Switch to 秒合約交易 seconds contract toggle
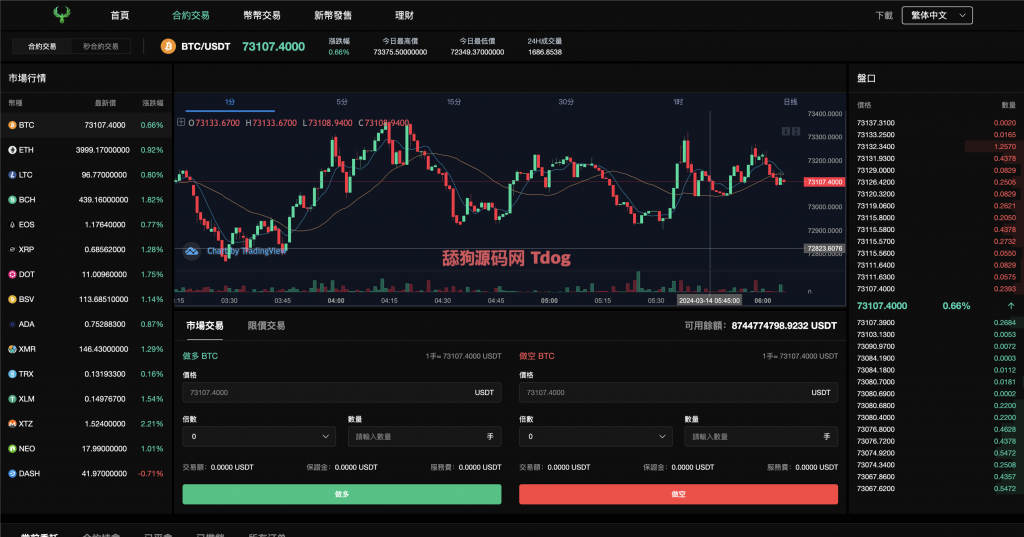 pos(100,46)
